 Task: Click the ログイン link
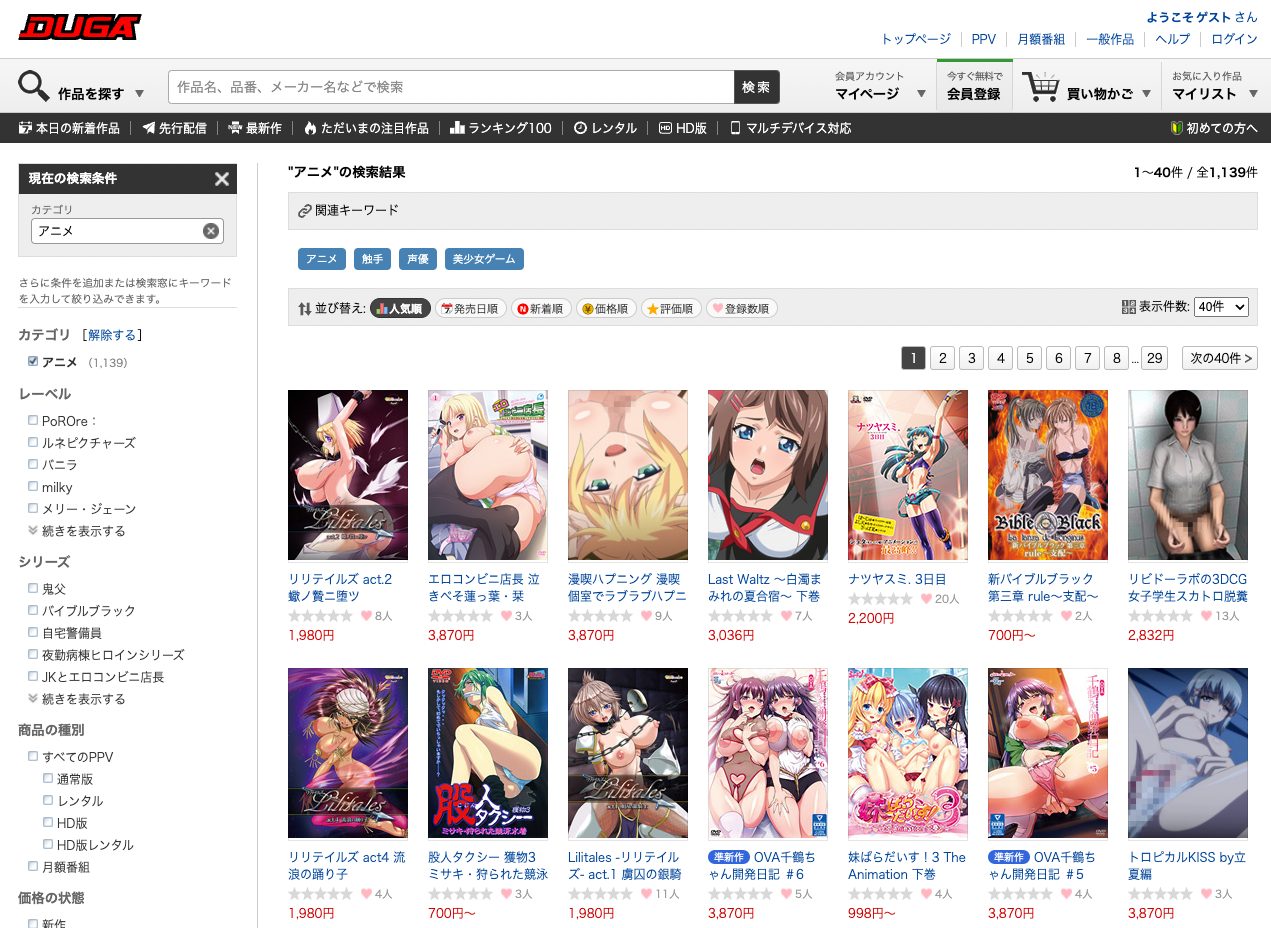pos(1234,39)
